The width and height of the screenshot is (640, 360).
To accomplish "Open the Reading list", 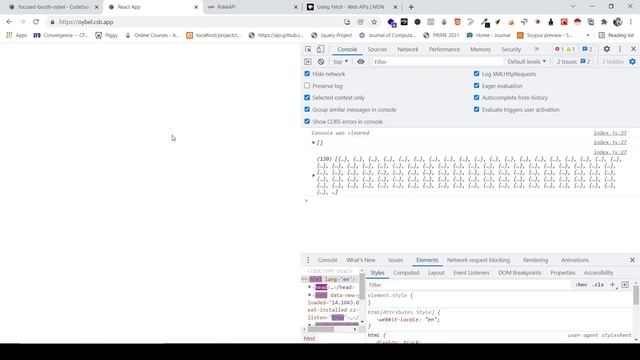I will (616, 36).
